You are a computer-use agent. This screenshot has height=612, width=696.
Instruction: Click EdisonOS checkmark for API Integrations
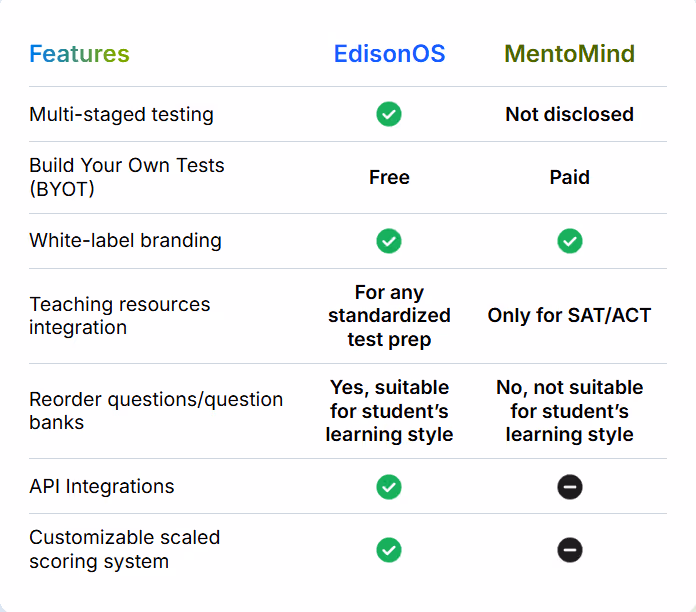point(389,487)
